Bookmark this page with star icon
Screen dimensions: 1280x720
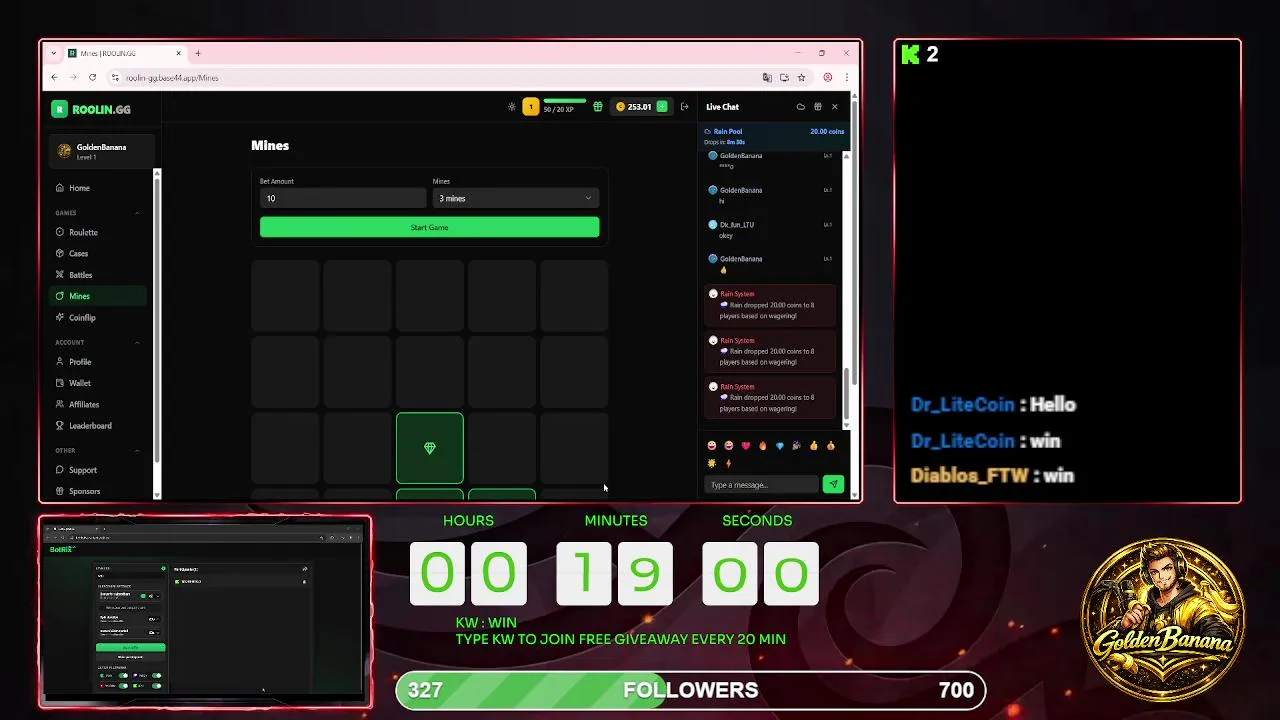tap(801, 77)
